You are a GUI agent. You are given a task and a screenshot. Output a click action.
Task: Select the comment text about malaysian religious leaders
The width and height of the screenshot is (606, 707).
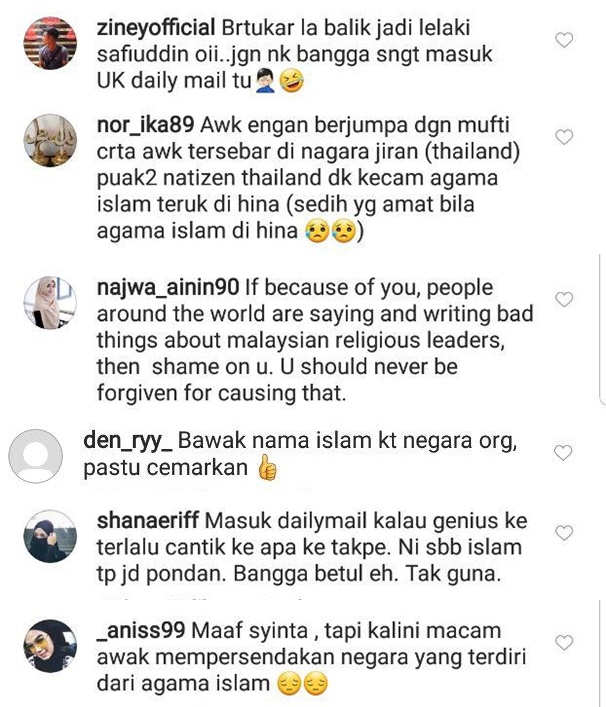pyautogui.click(x=315, y=340)
